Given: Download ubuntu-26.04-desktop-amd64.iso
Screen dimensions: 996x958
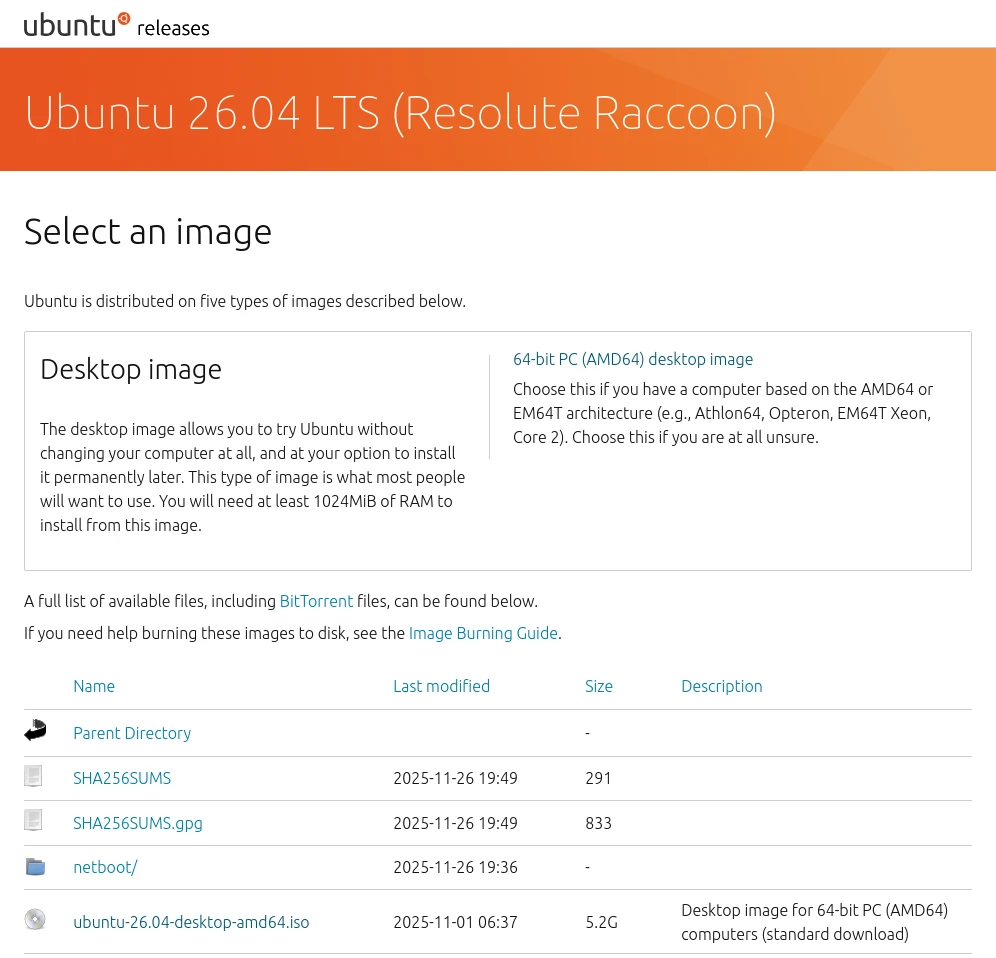Looking at the screenshot, I should tap(191, 922).
